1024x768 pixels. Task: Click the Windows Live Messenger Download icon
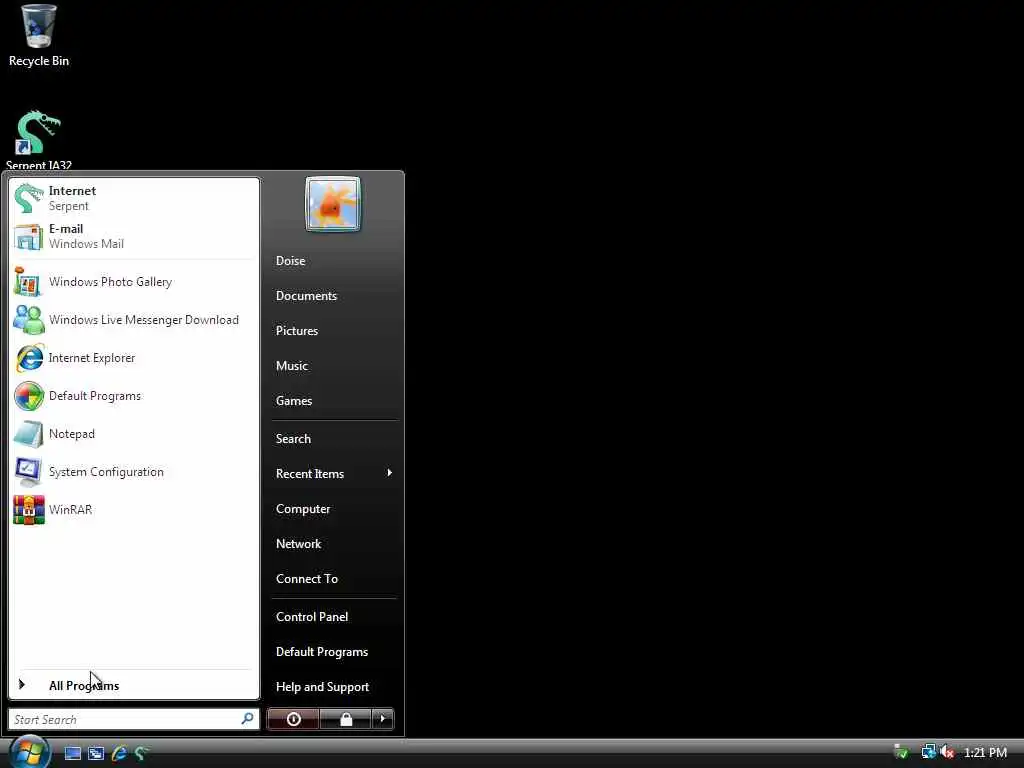pyautogui.click(x=29, y=319)
